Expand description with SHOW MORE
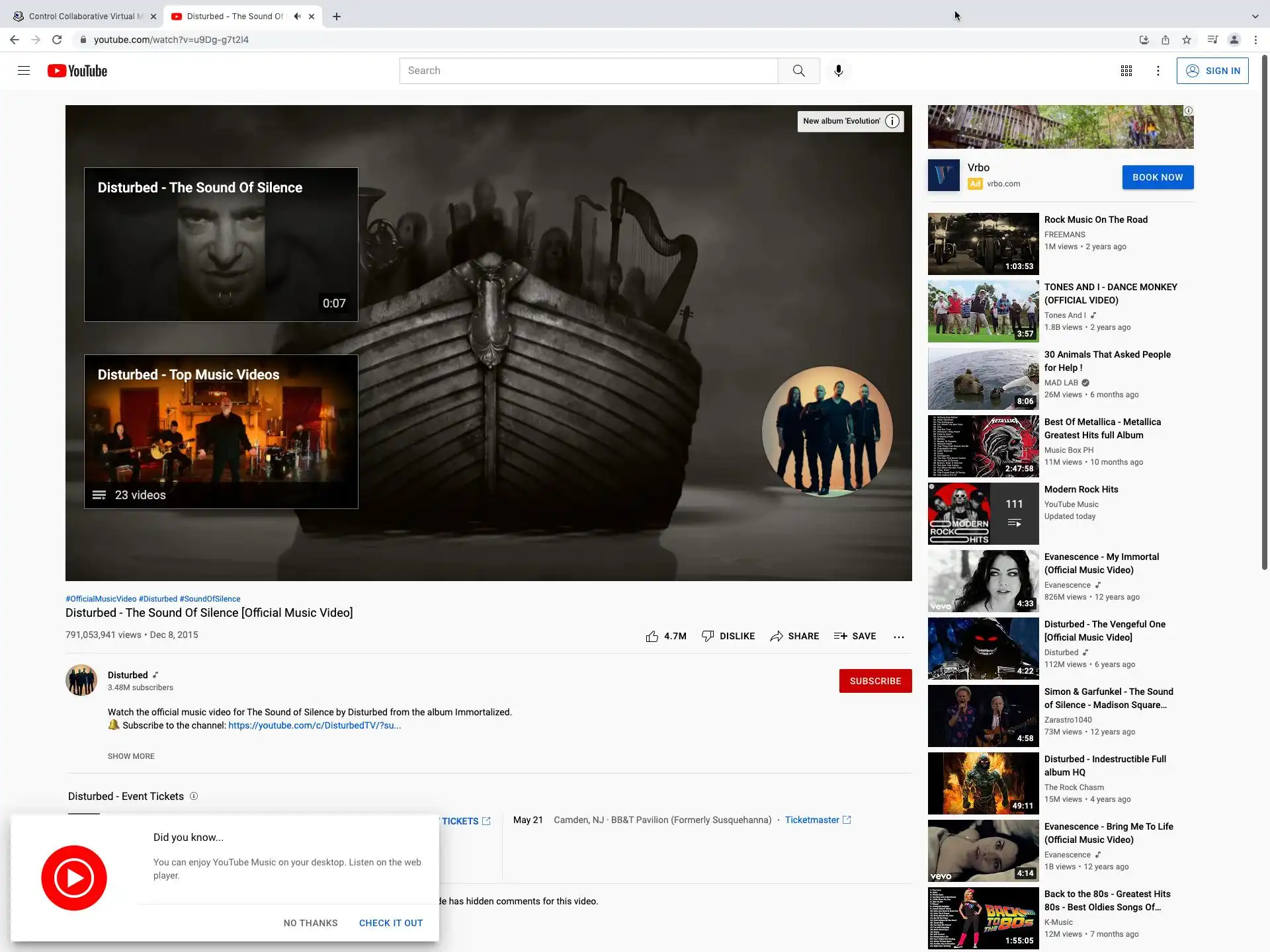The width and height of the screenshot is (1270, 952). tap(131, 756)
